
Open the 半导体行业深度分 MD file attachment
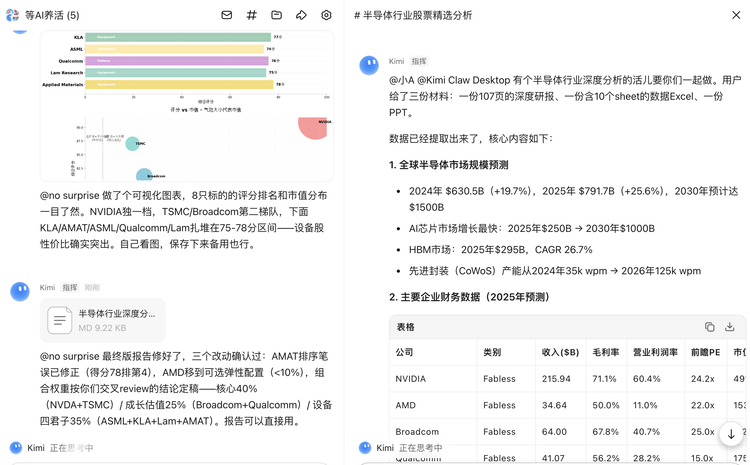[x=103, y=320]
